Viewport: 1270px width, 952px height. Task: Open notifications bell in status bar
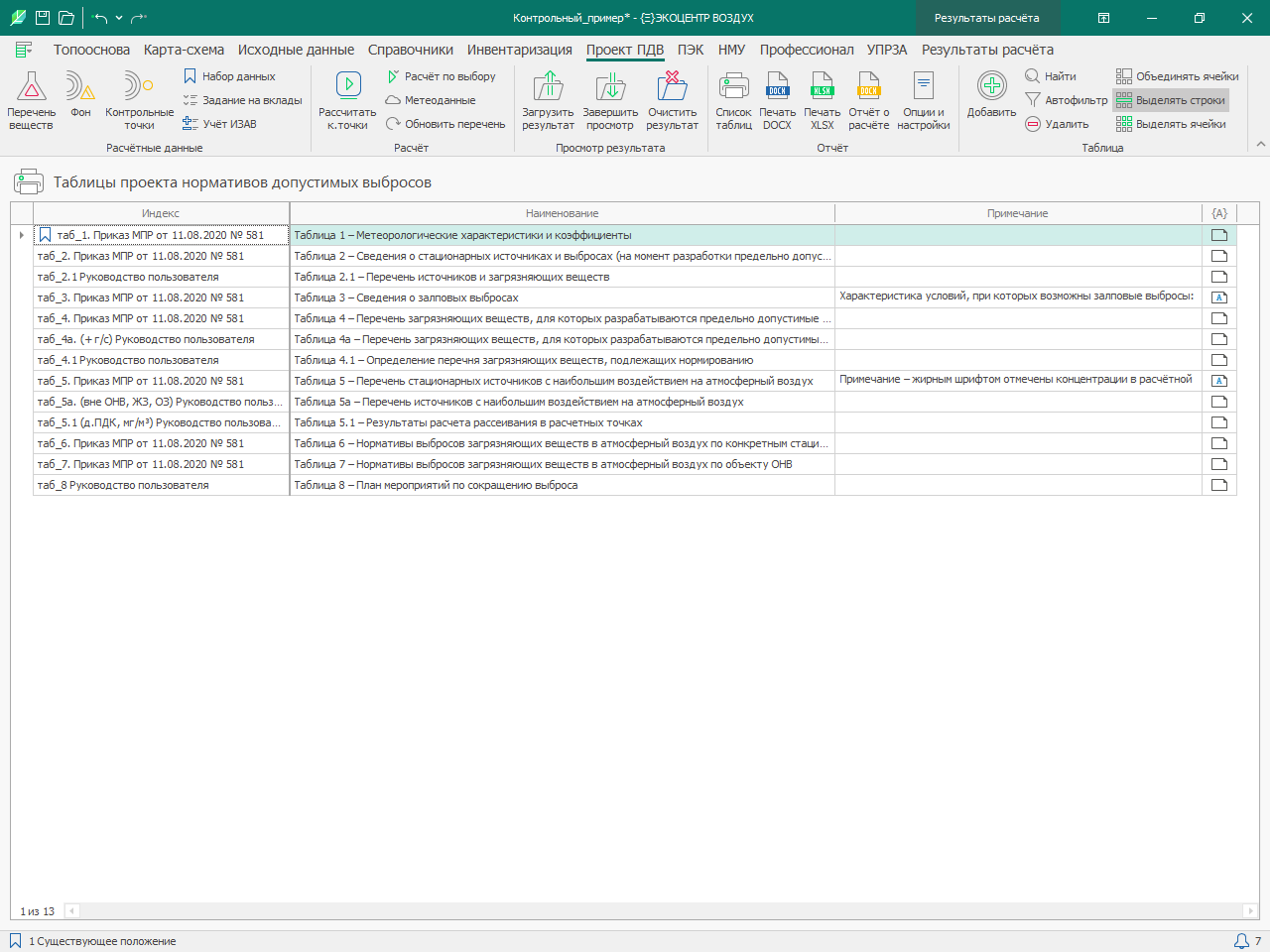click(1241, 941)
